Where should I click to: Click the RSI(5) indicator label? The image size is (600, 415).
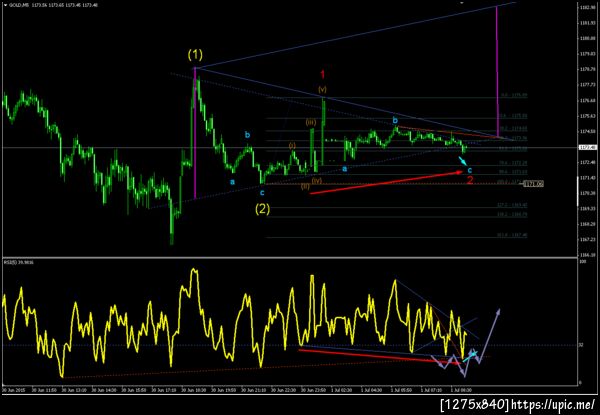click(8, 262)
